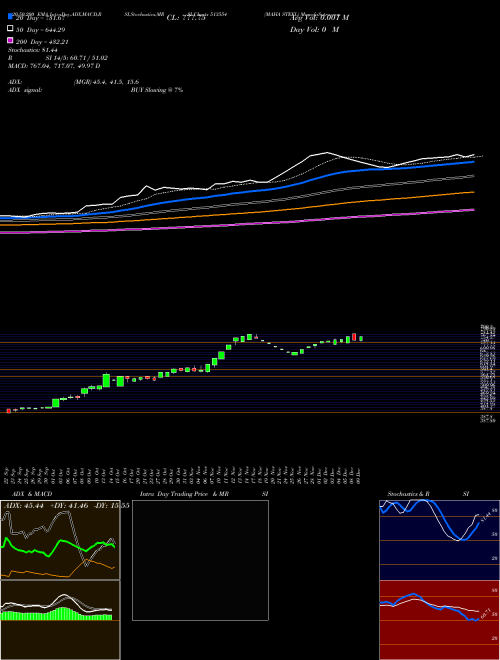Click the 'SI 14/3: 60.71 / 51.02' value
Screen dimensions: 500x660
(x=77, y=58)
